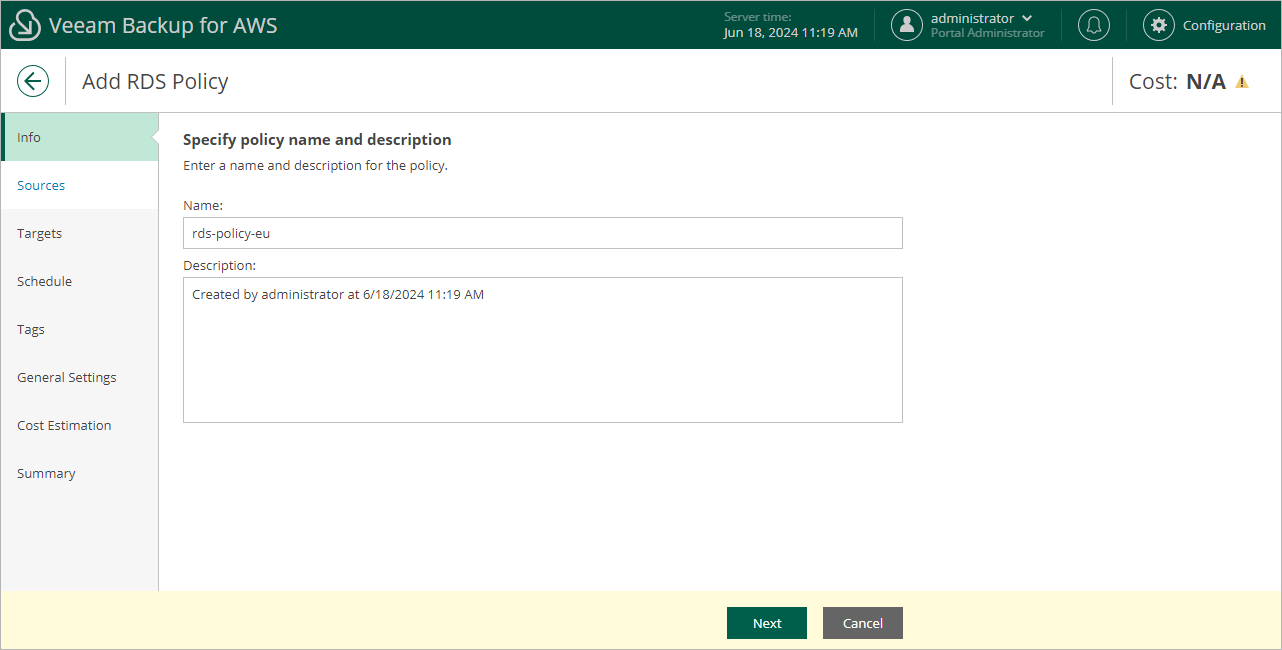Screen dimensions: 1282x650
Task: Click 'Specify policy name and description' heading
Action: tap(317, 140)
